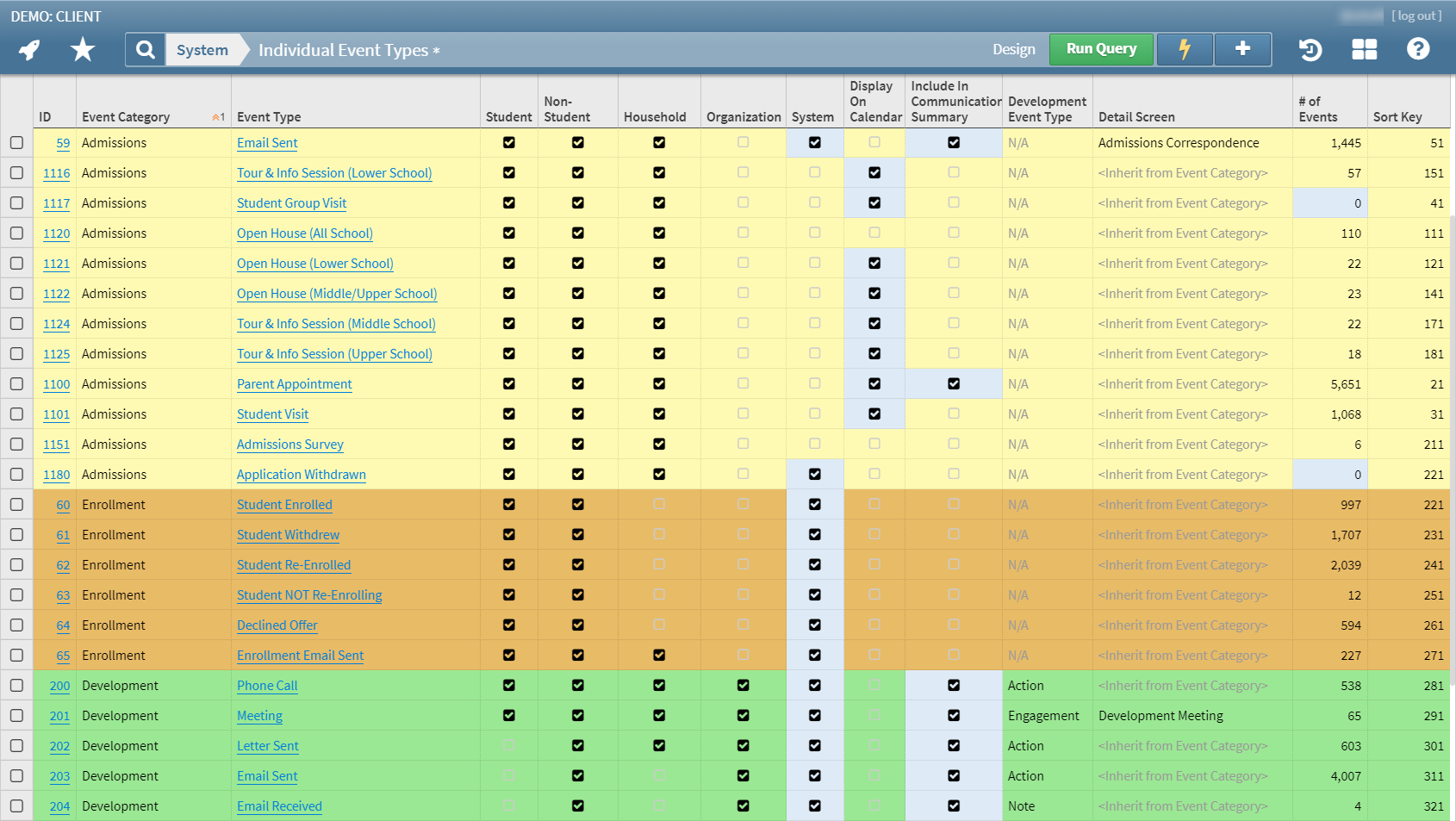Uncheck Household for the Phone Call row
The height and width of the screenshot is (821, 1456).
659,686
